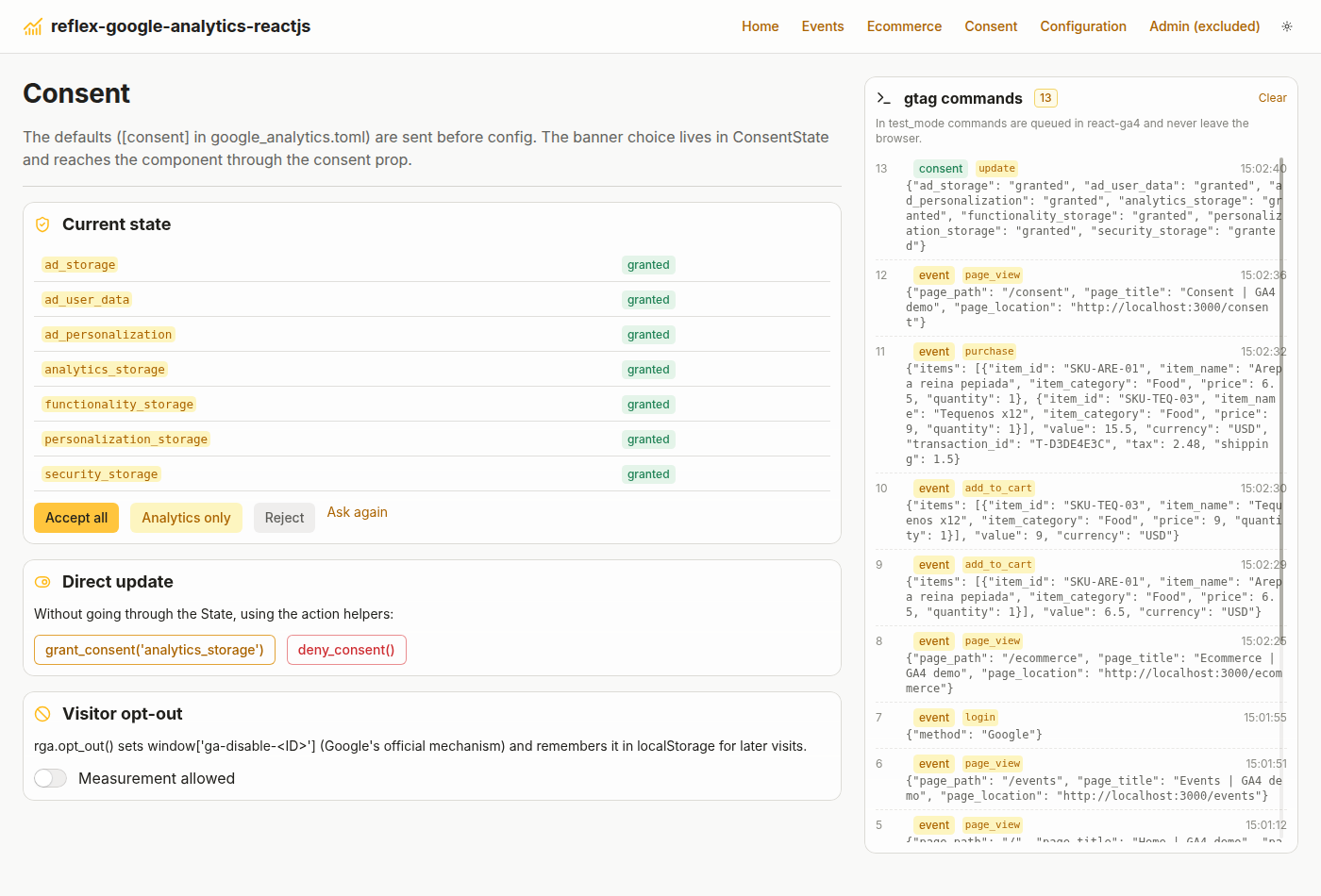1321x896 pixels.
Task: Click the ban icon beside Visitor opt-out
Action: (42, 714)
